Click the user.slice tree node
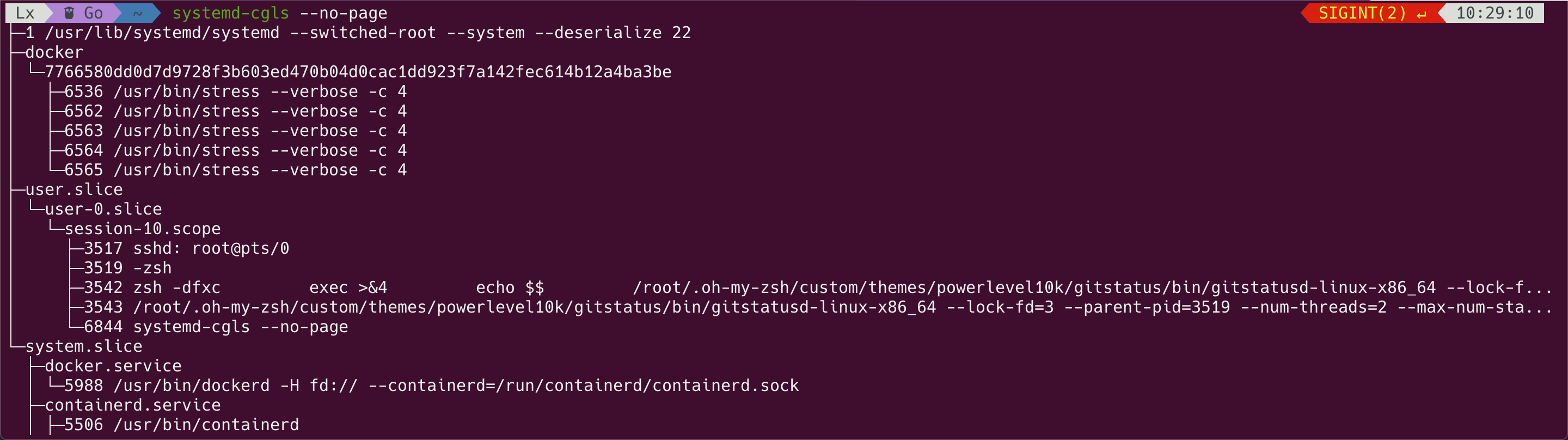Viewport: 1568px width, 440px height. point(73,190)
